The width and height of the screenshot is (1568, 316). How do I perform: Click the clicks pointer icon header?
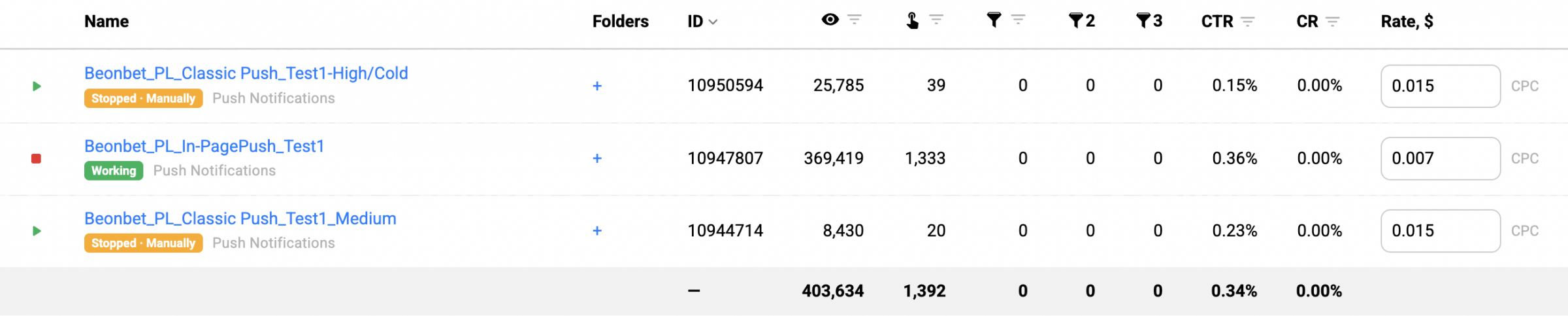[x=912, y=21]
